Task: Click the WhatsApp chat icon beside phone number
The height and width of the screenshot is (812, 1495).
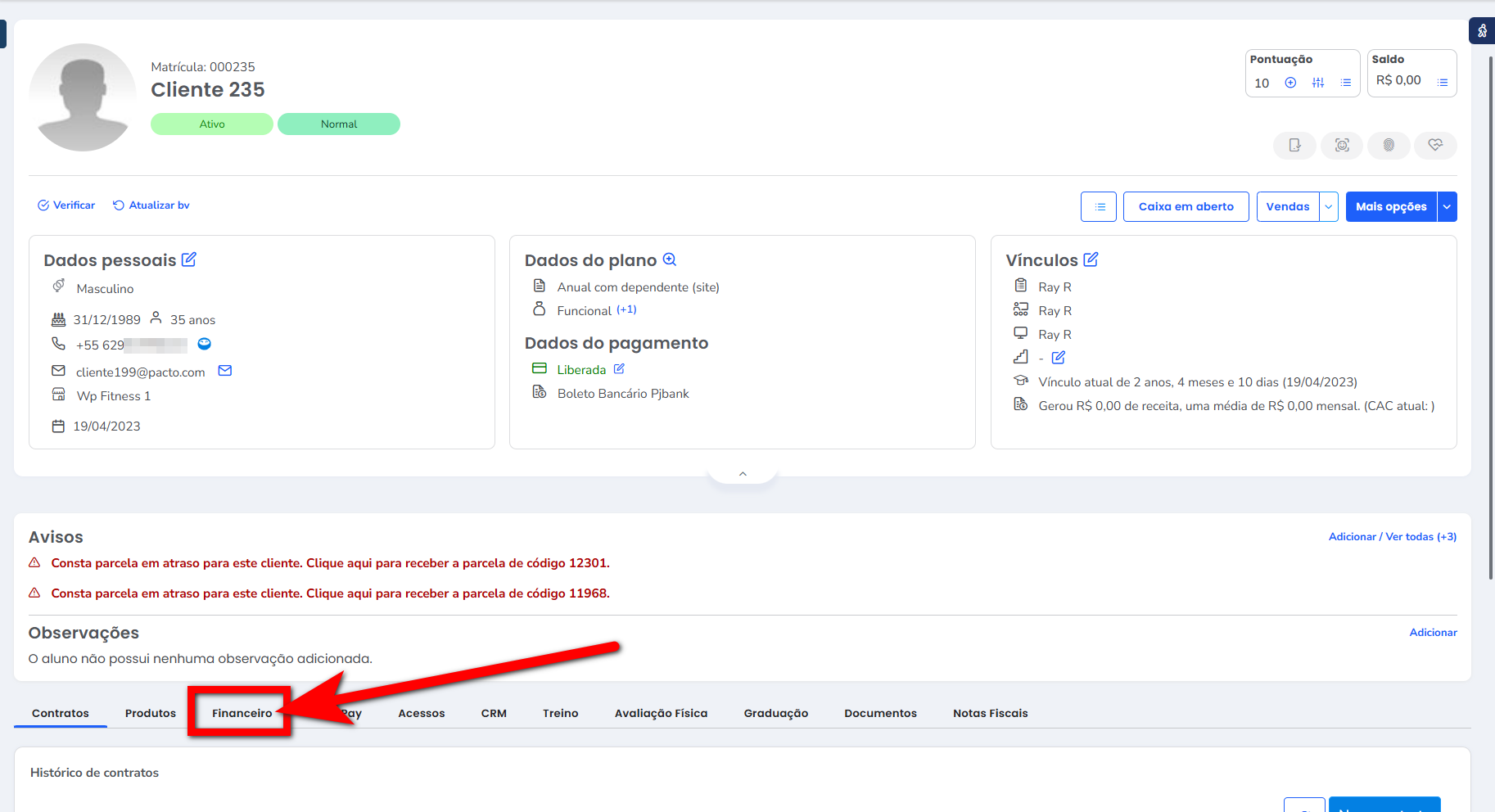Action: [x=205, y=344]
